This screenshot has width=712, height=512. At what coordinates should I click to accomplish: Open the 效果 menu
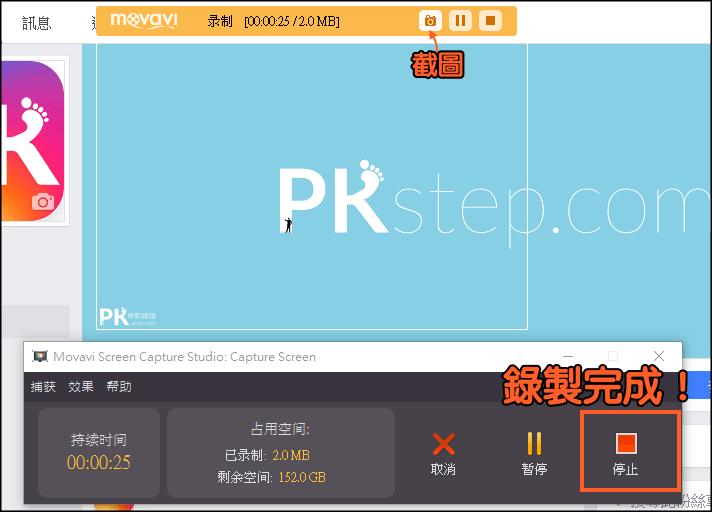pyautogui.click(x=81, y=386)
